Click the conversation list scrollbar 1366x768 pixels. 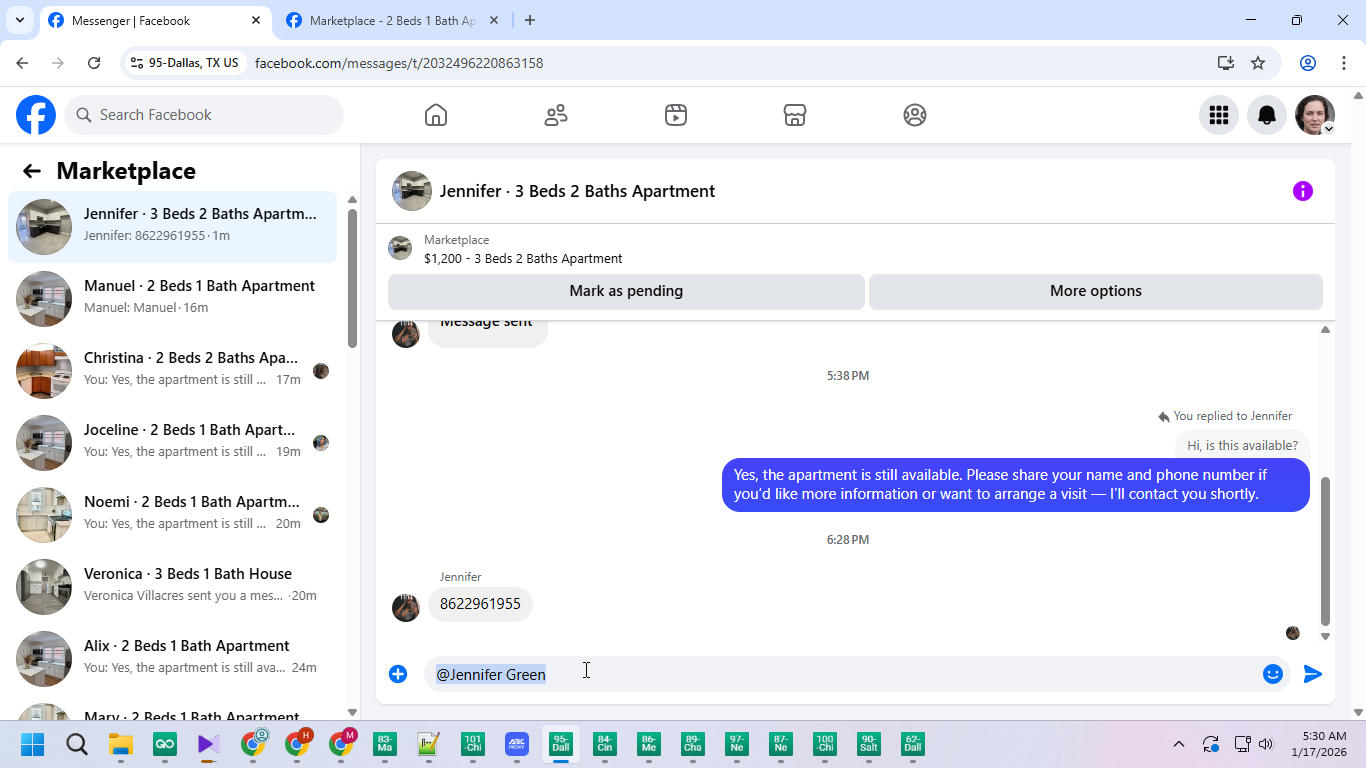point(352,278)
